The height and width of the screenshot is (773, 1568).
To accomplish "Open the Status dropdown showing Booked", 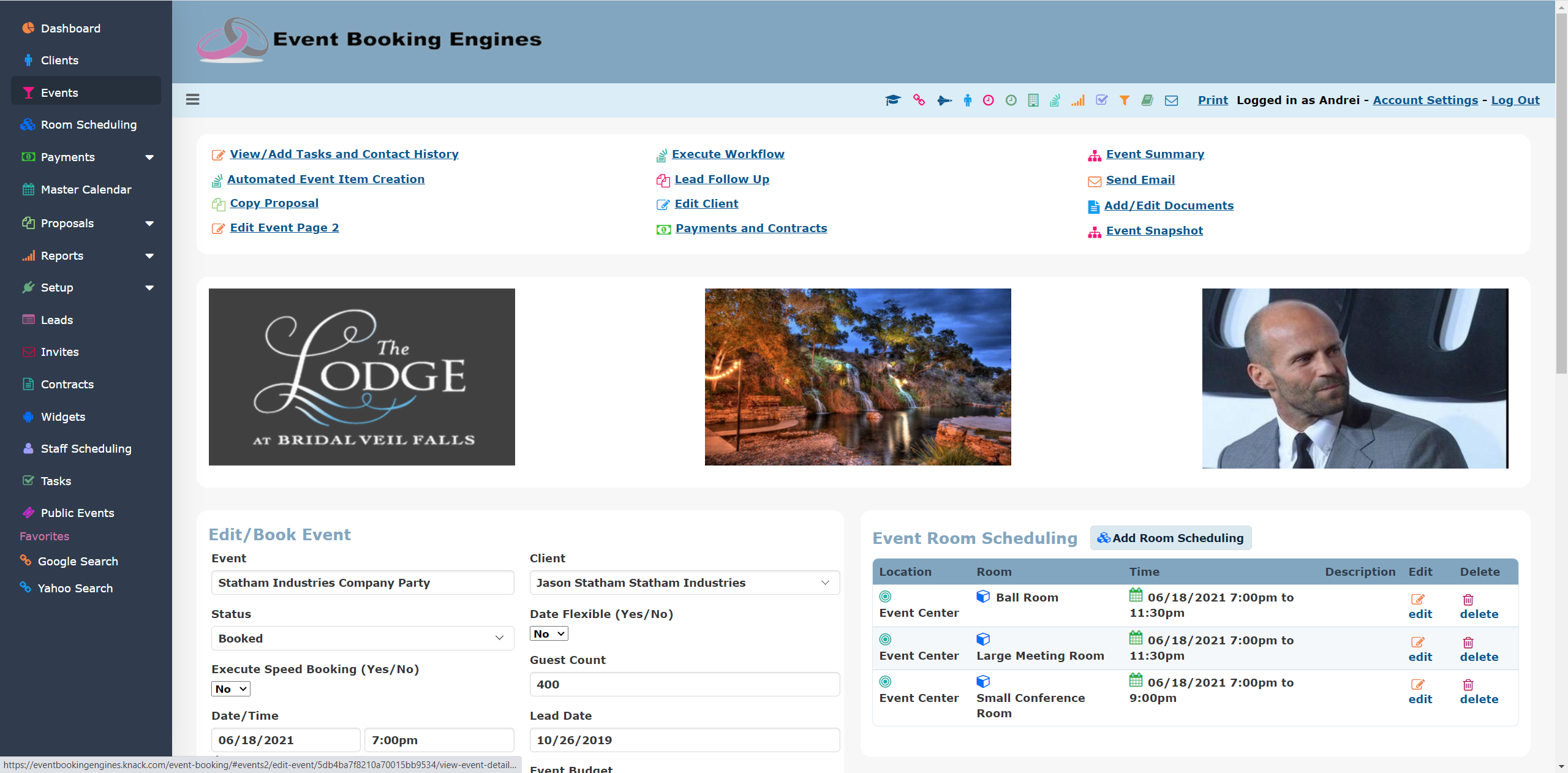I will [362, 638].
